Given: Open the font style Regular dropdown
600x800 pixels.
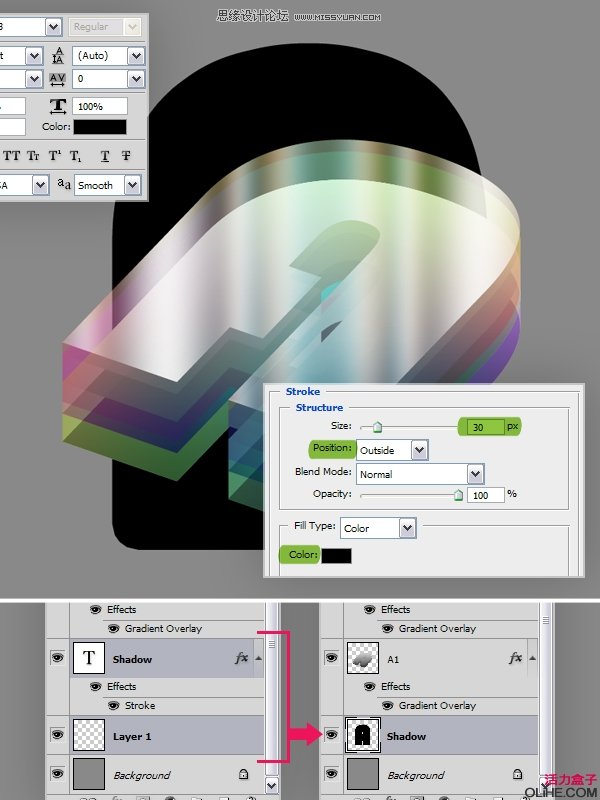Looking at the screenshot, I should click(132, 27).
